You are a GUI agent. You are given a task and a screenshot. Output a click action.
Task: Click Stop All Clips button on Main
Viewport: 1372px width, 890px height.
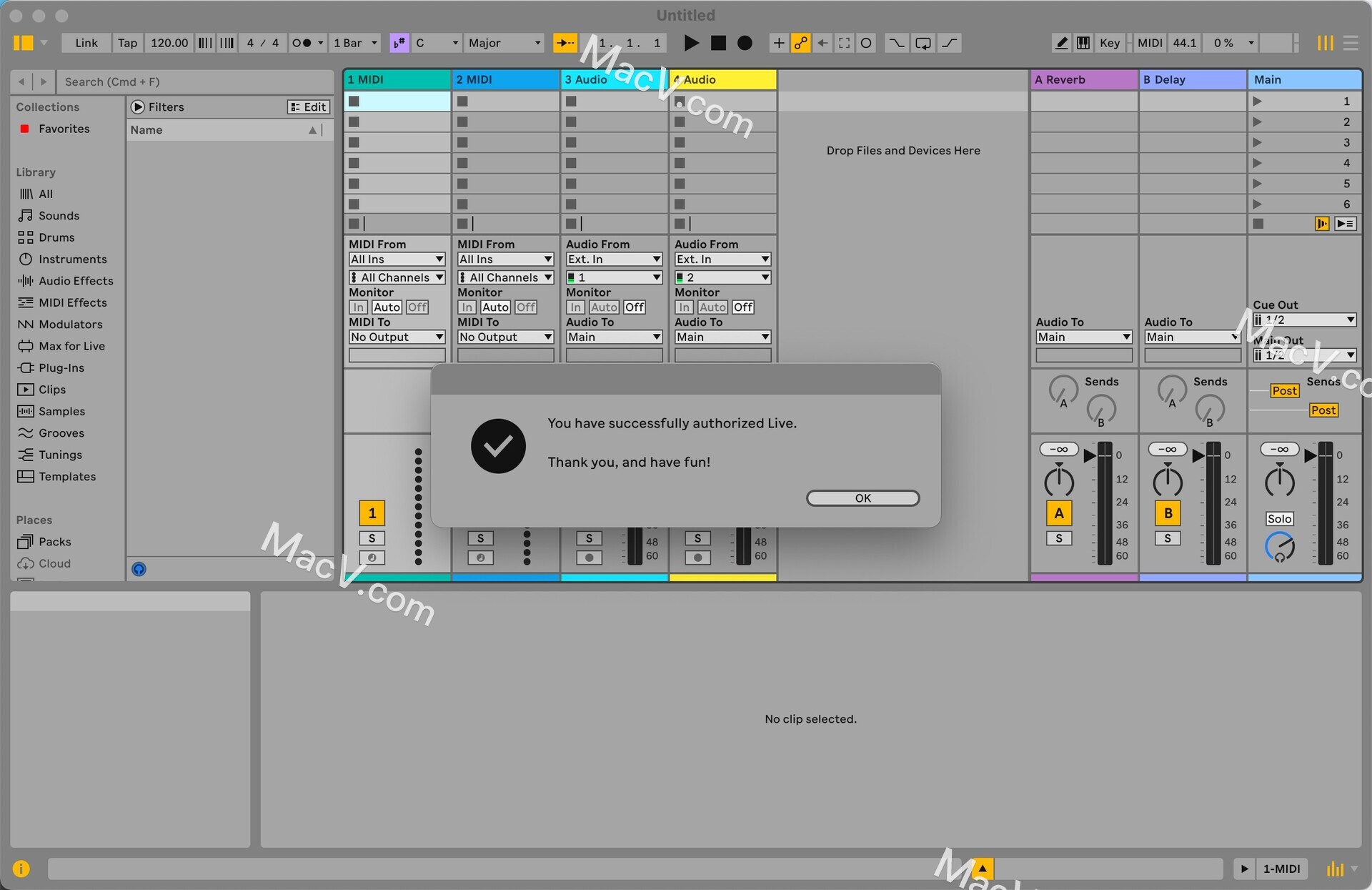pyautogui.click(x=1258, y=224)
